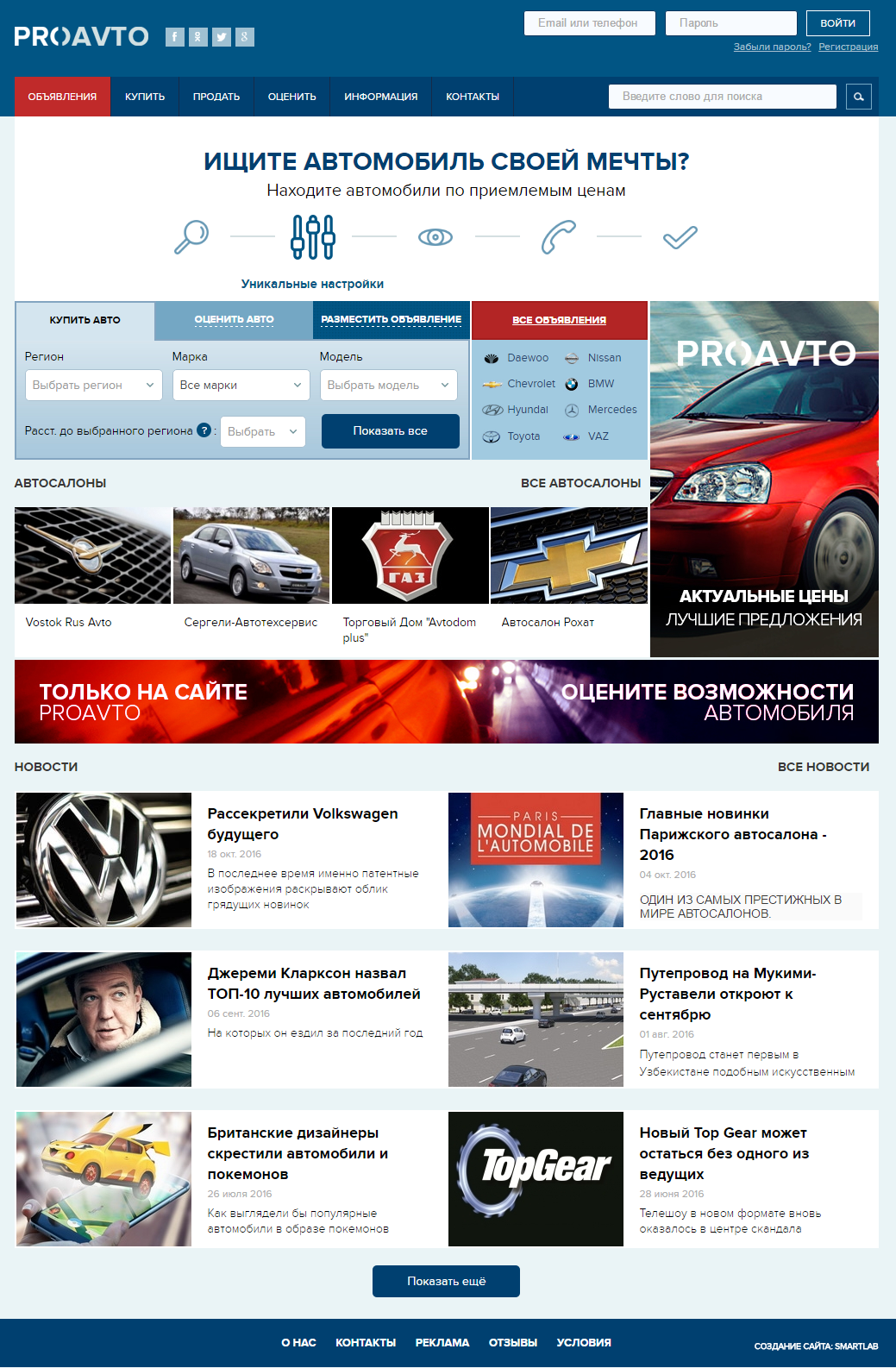
Task: Switch to the Оценить авто tab
Action: coord(234,320)
